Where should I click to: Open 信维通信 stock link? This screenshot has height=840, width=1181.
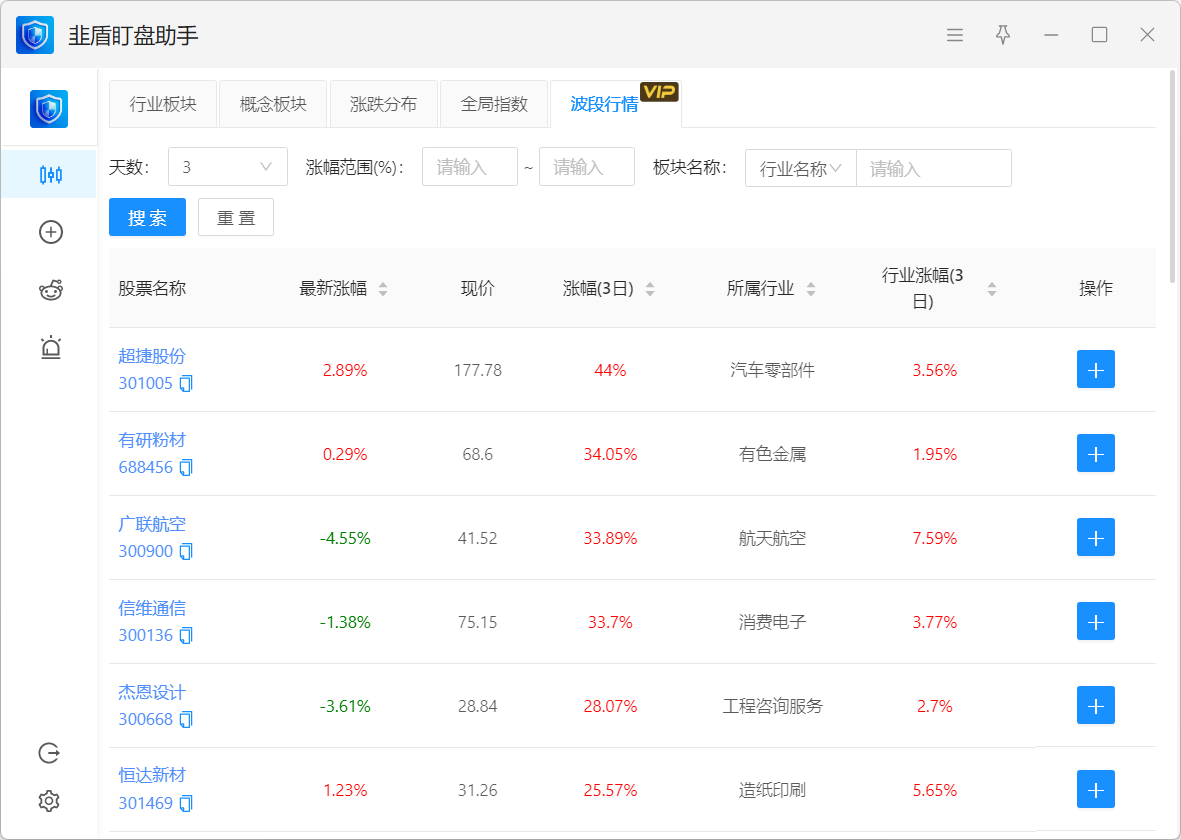pos(152,608)
